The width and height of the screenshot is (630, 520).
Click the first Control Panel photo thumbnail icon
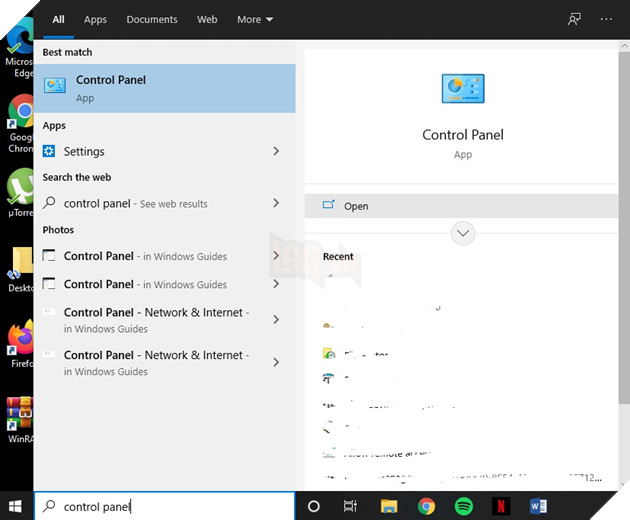49,255
